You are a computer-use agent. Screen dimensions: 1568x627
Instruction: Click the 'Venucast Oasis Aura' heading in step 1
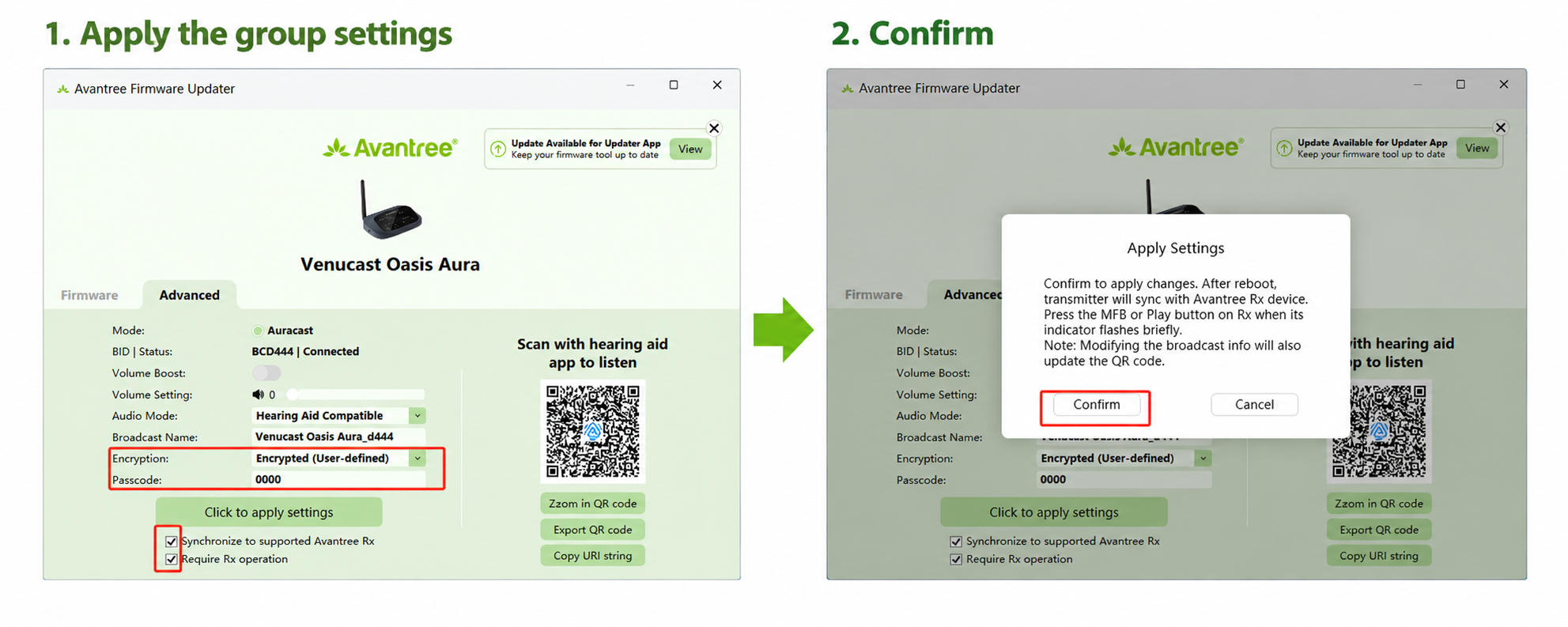click(x=391, y=265)
